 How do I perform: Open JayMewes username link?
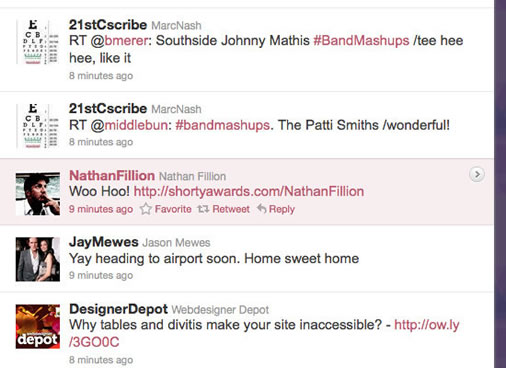coord(104,242)
